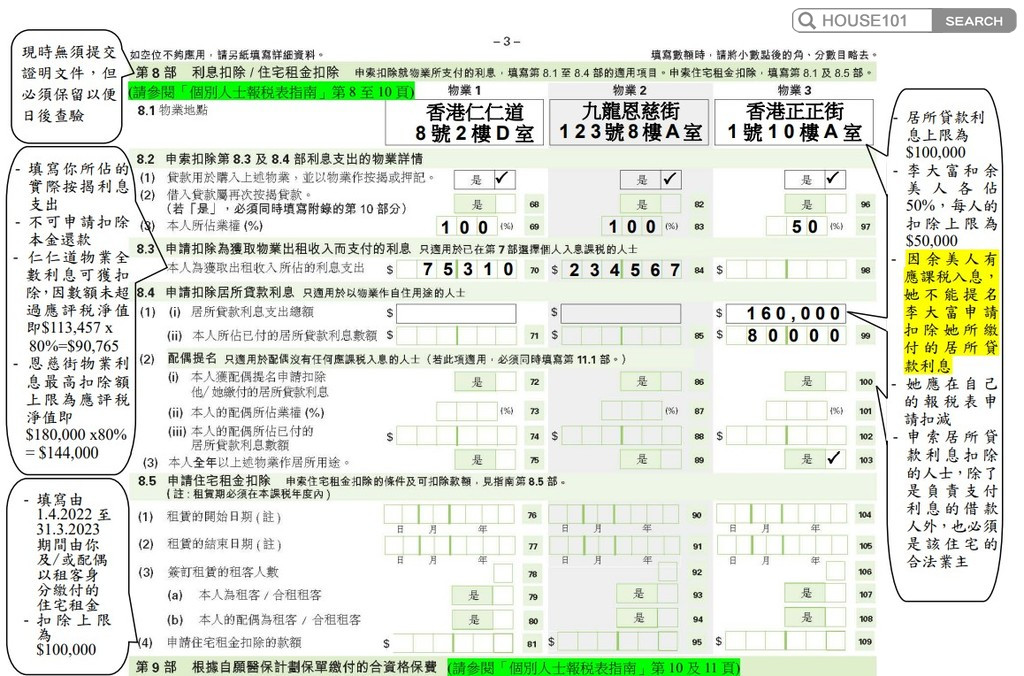Click interest expense field showing 75310
Screen dimensions: 1024x676
pos(457,269)
